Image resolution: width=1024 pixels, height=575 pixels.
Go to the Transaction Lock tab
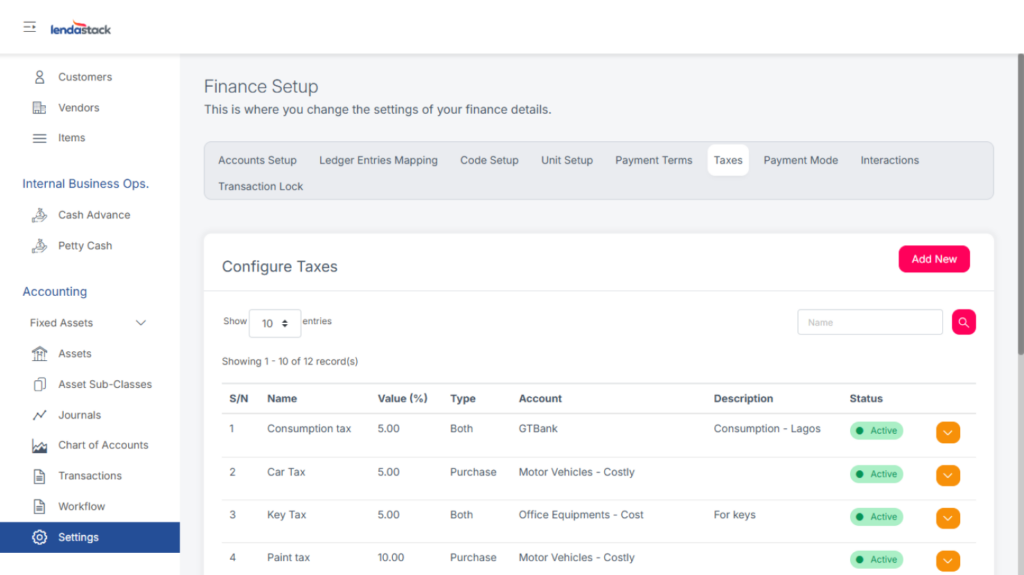260,187
